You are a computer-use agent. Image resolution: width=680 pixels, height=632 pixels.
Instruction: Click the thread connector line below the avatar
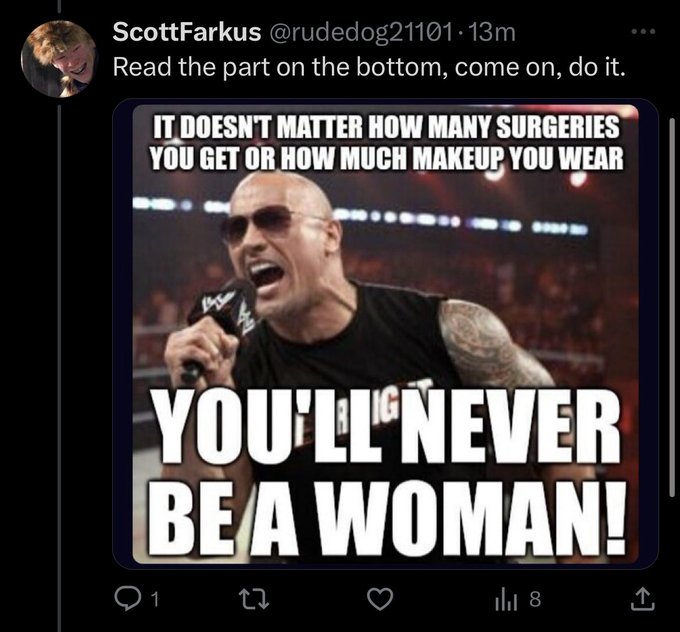click(59, 364)
